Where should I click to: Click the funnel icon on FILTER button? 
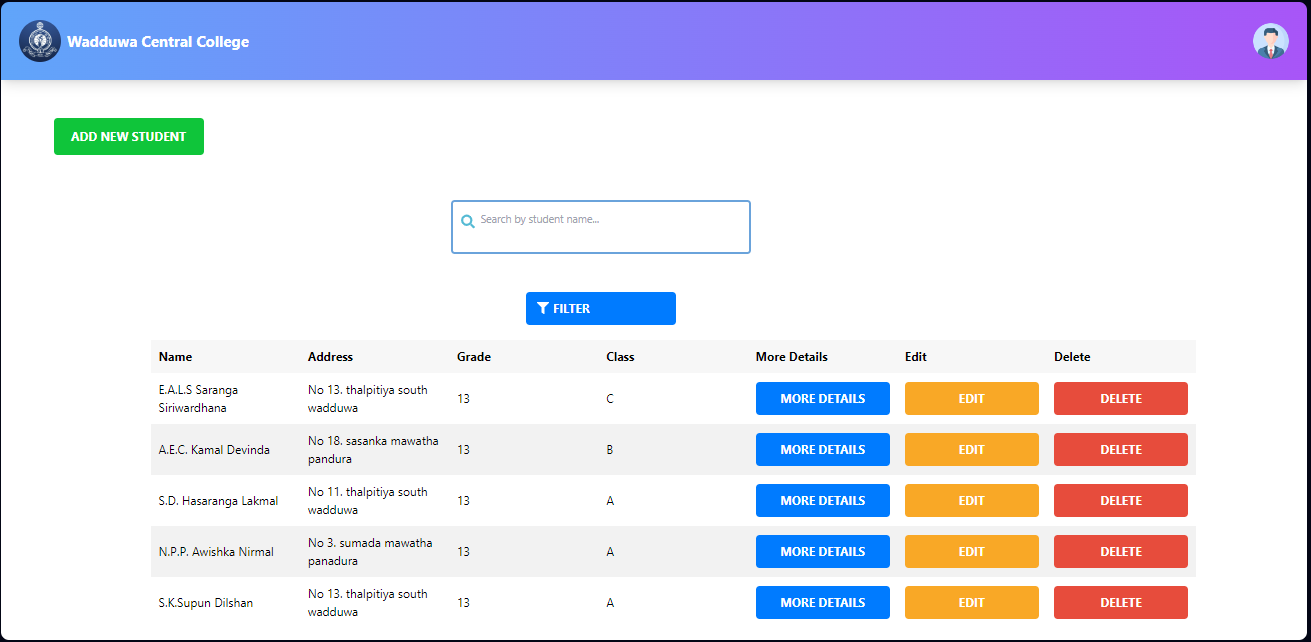coord(543,308)
